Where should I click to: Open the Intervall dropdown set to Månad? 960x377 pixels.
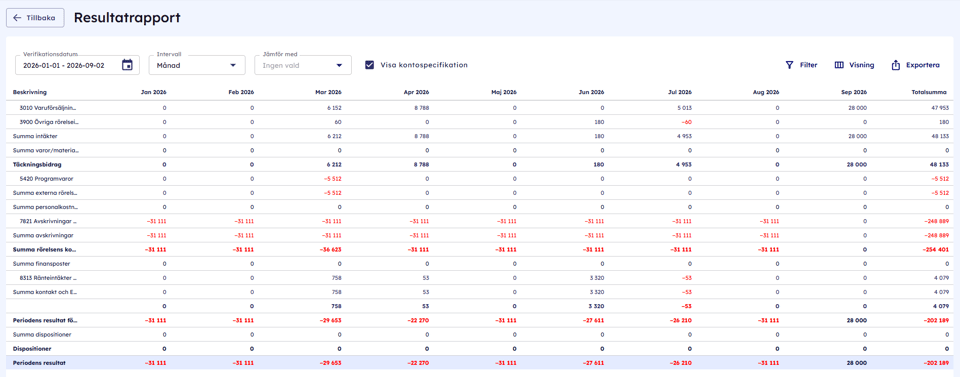click(x=197, y=65)
